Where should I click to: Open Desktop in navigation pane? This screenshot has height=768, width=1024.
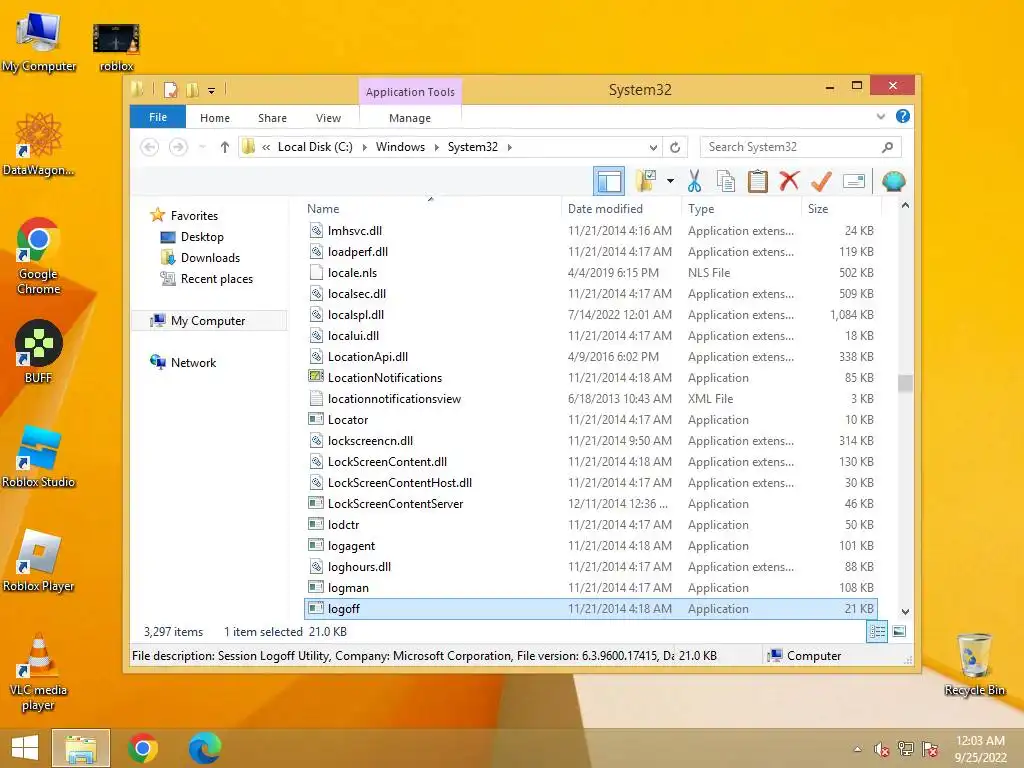pyautogui.click(x=202, y=236)
